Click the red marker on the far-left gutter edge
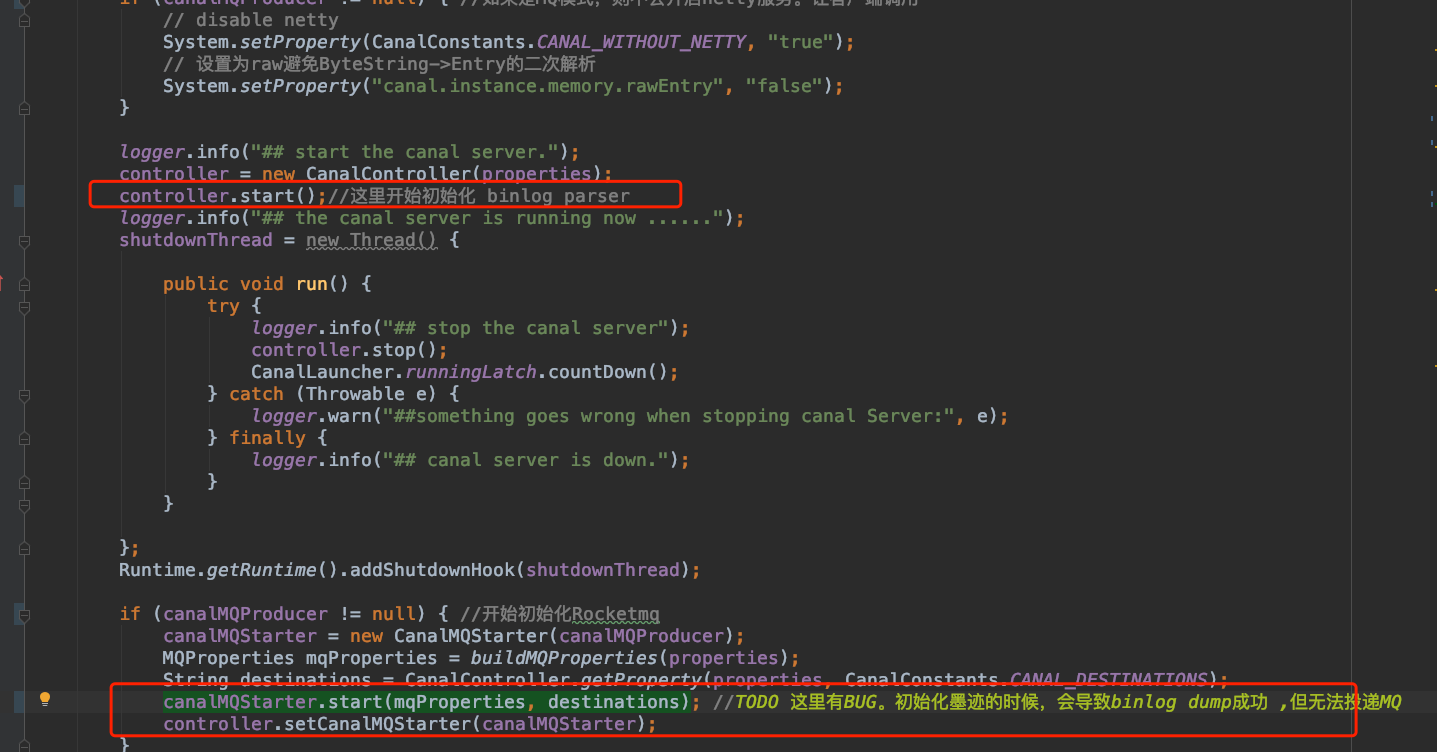 [3, 283]
